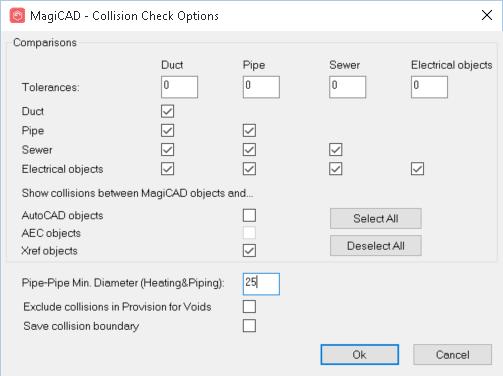Click the Cancel button

452,355
